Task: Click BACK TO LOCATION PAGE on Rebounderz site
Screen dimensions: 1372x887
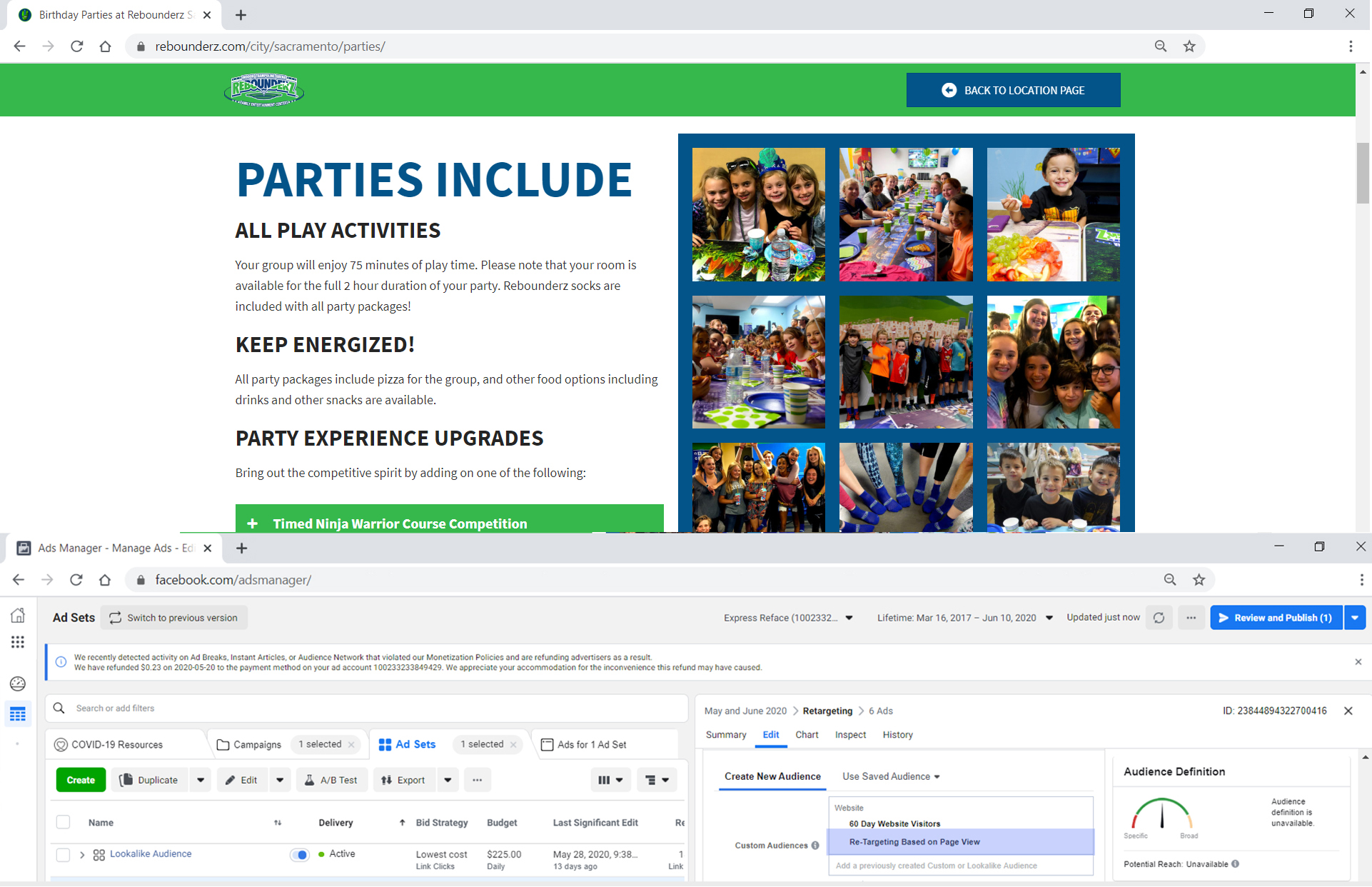Action: click(1012, 90)
